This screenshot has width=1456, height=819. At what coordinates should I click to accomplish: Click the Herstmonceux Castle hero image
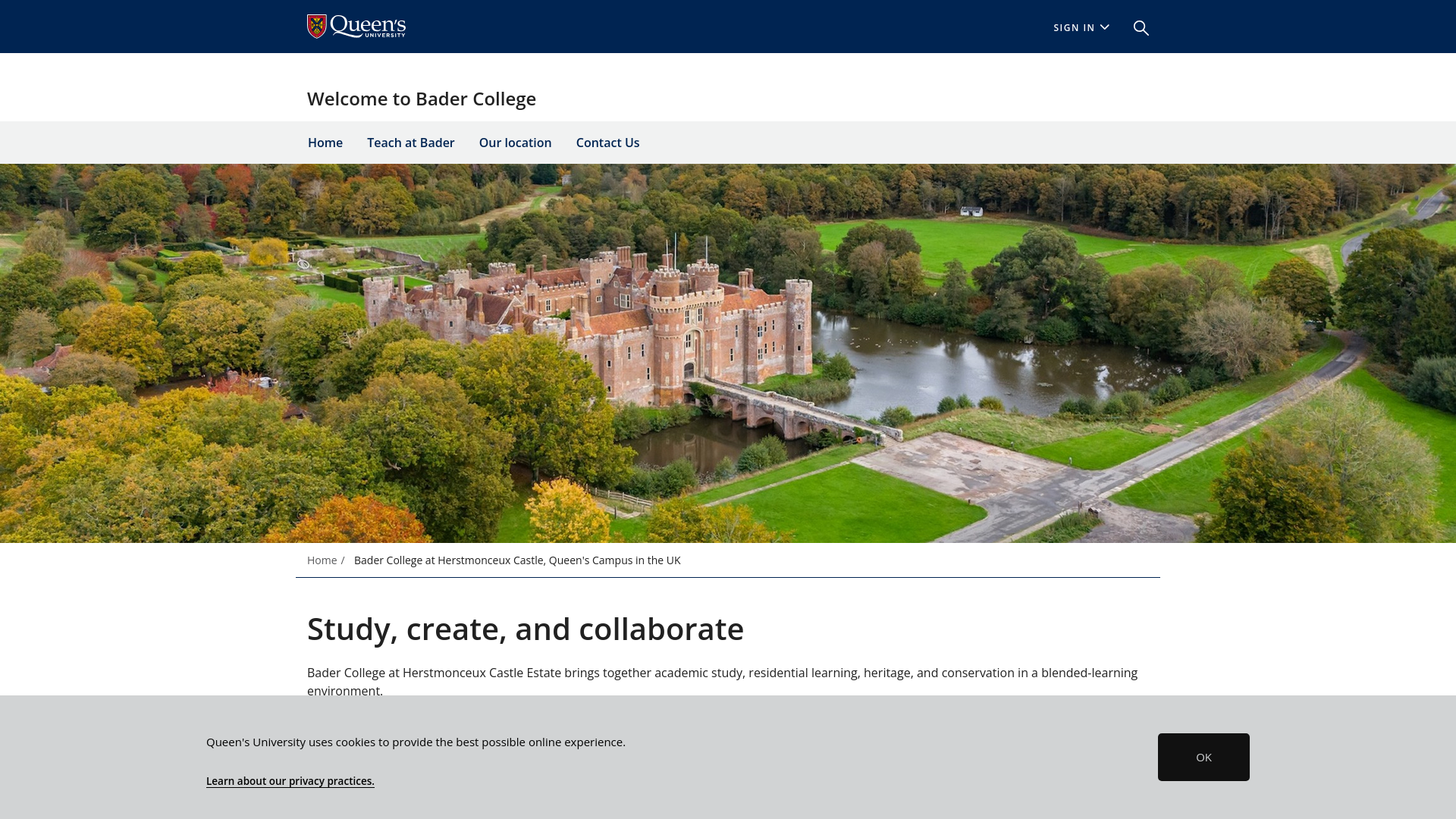(728, 353)
